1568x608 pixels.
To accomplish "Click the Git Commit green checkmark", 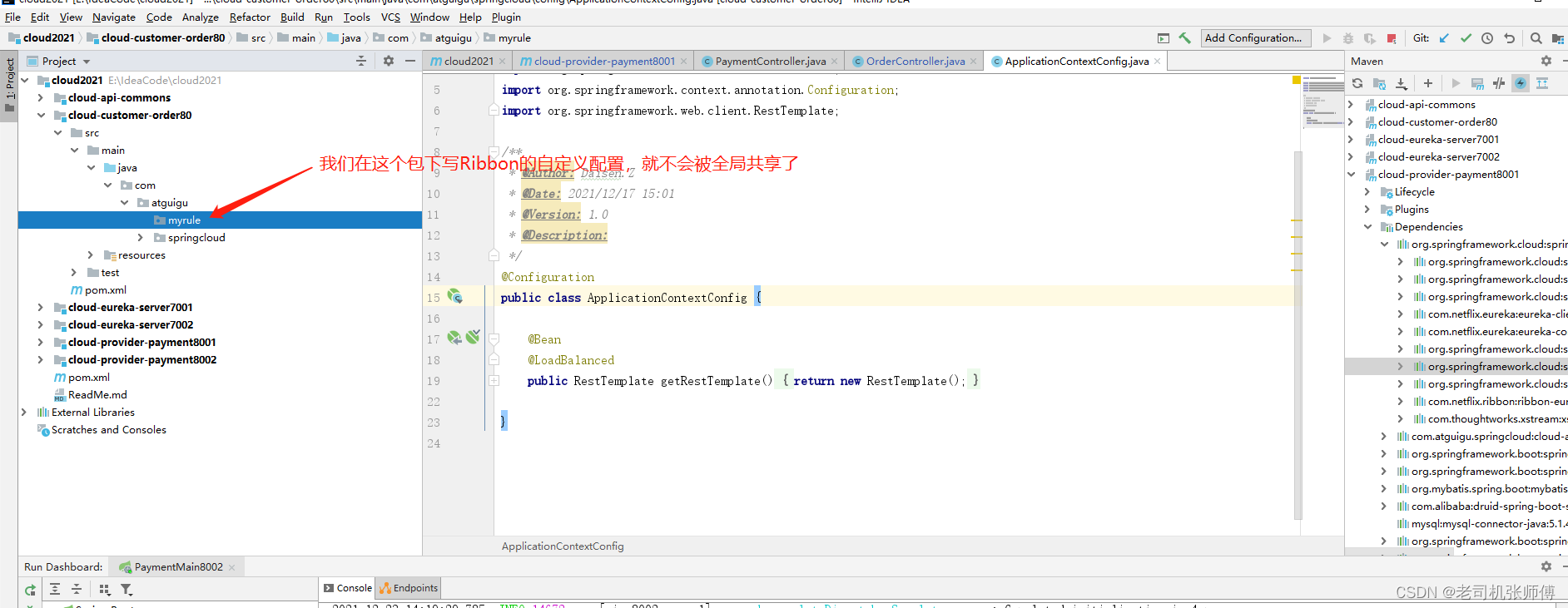I will point(1466,38).
